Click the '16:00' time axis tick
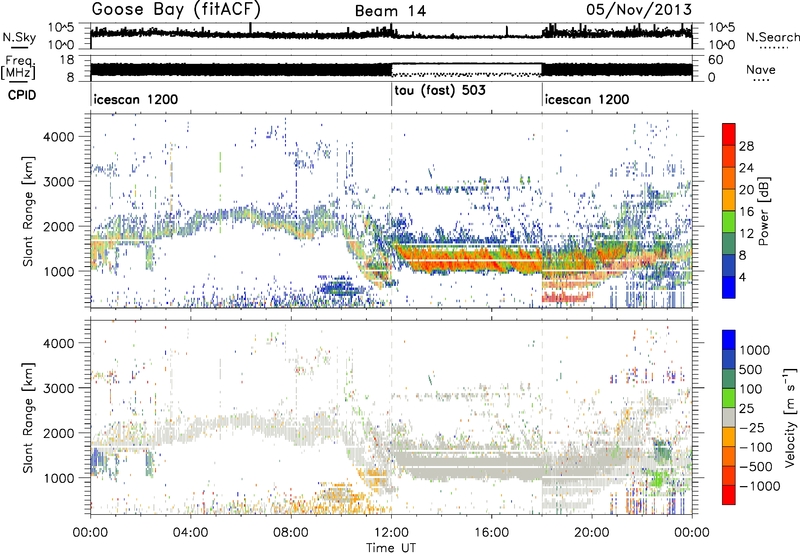Screen dimensions: 800x554 click(x=491, y=533)
